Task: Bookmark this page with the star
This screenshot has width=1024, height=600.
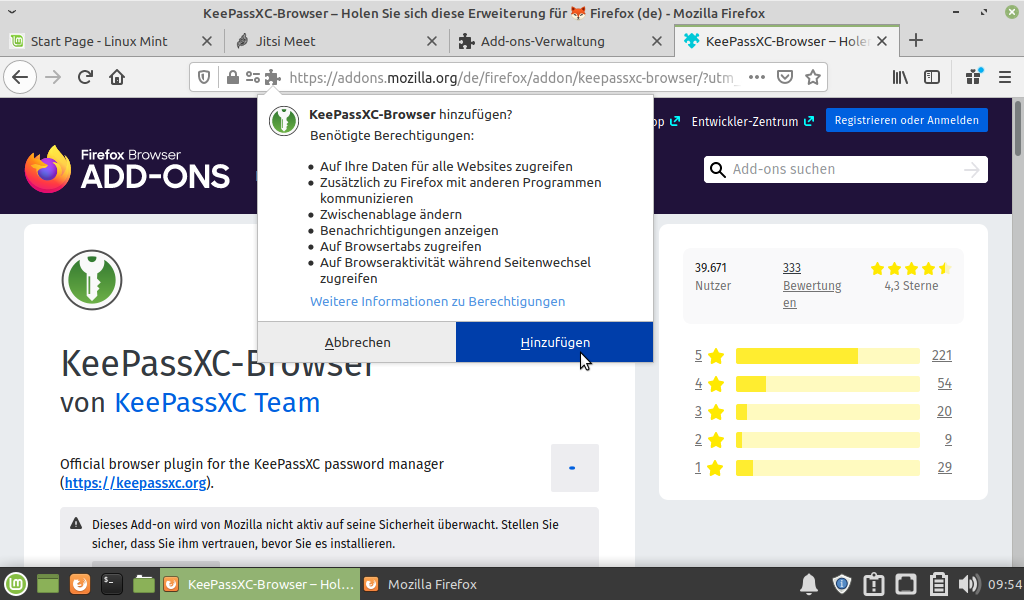Action: click(x=813, y=78)
